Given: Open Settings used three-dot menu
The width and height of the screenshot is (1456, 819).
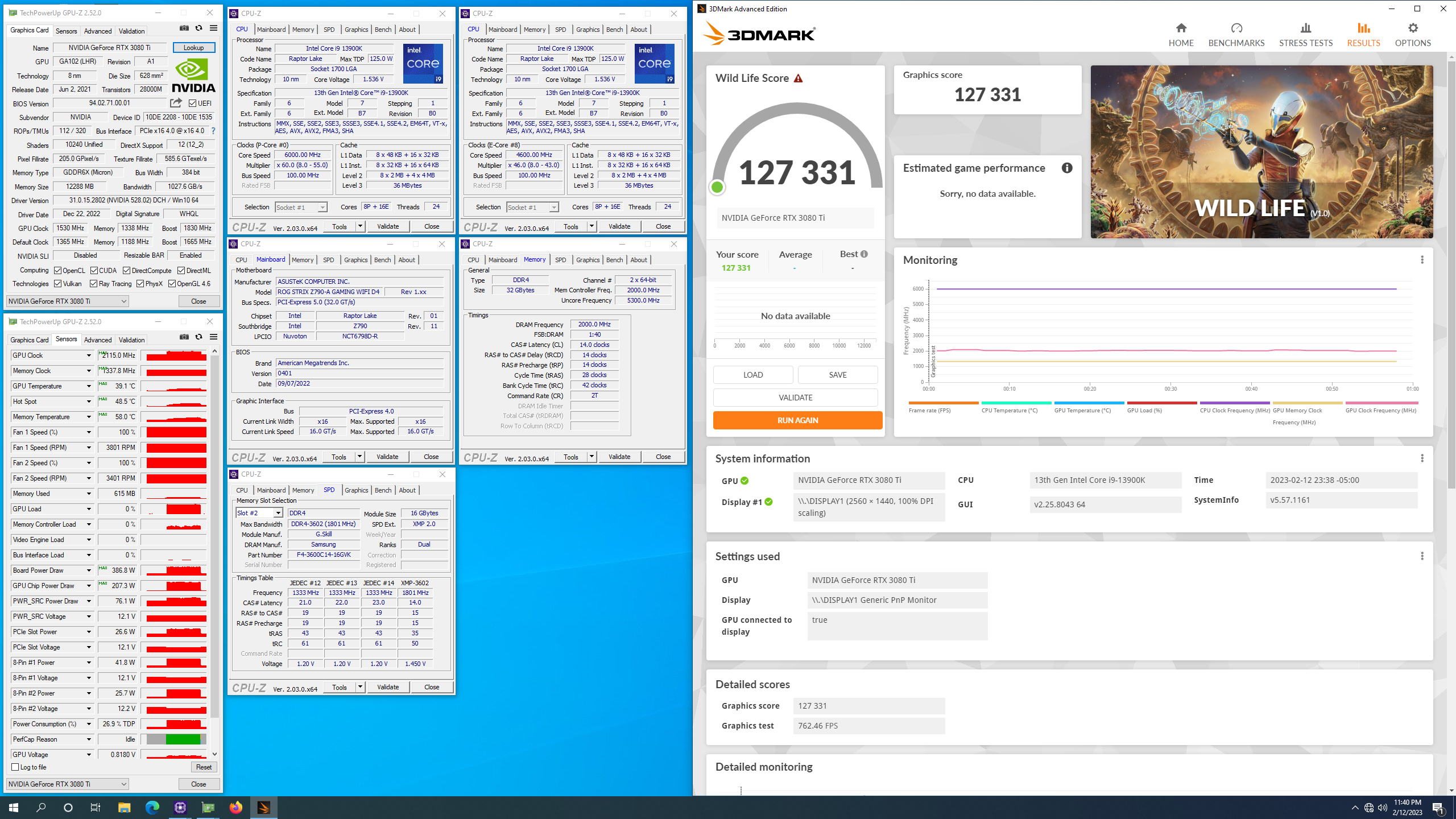Looking at the screenshot, I should pos(1422,556).
